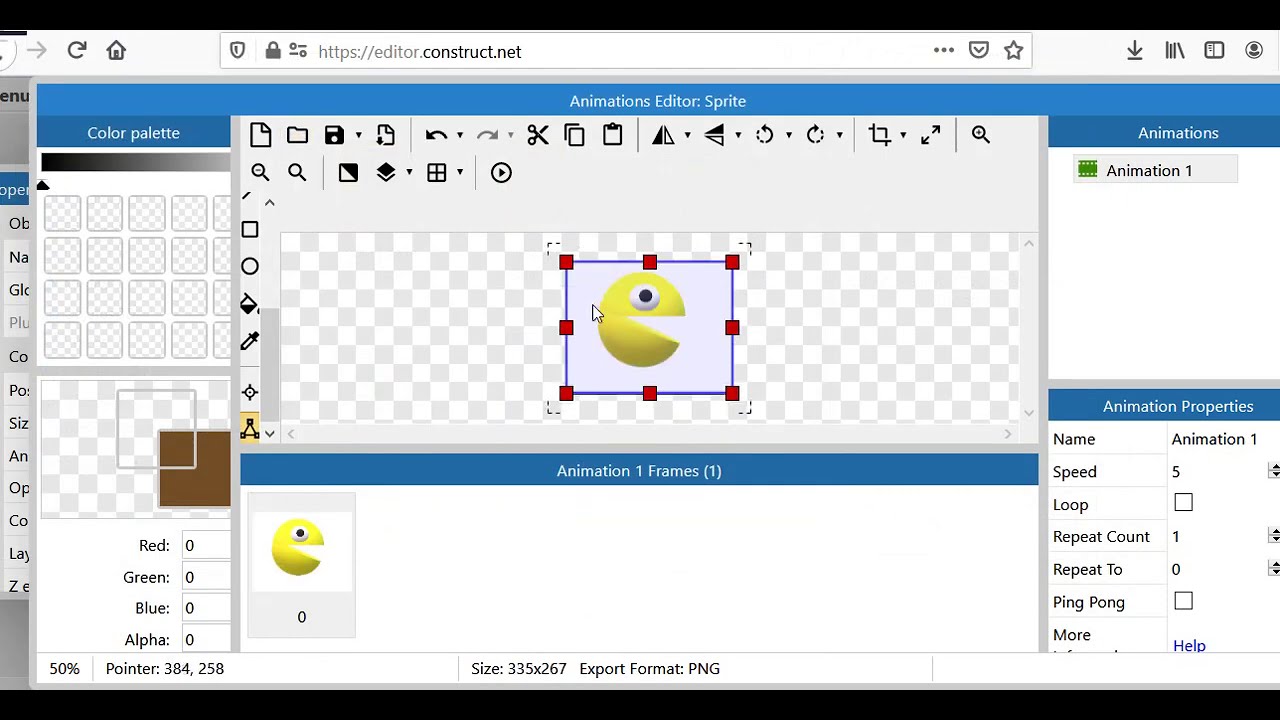
Task: Open the Help link in properties
Action: tap(1189, 646)
